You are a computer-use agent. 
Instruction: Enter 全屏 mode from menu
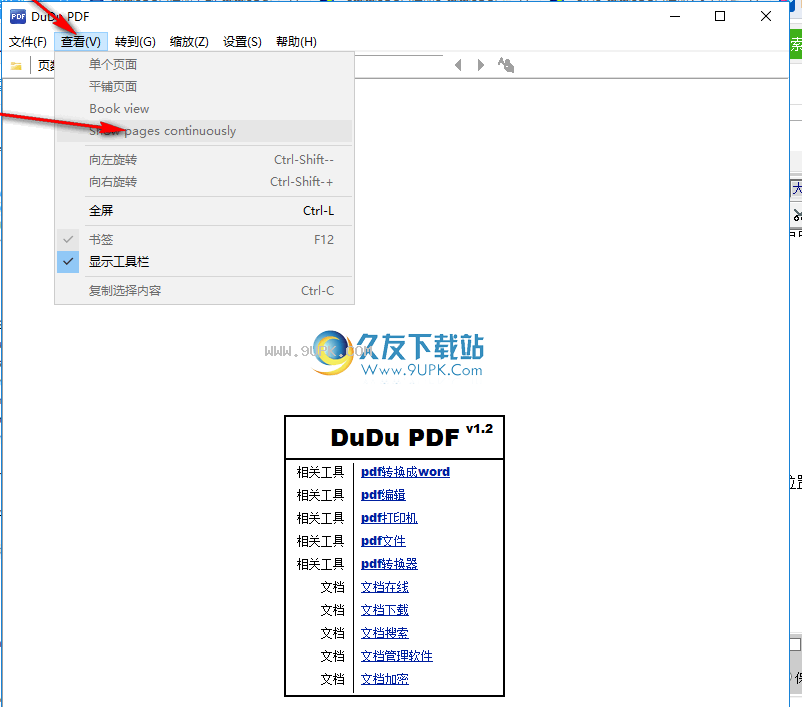205,210
